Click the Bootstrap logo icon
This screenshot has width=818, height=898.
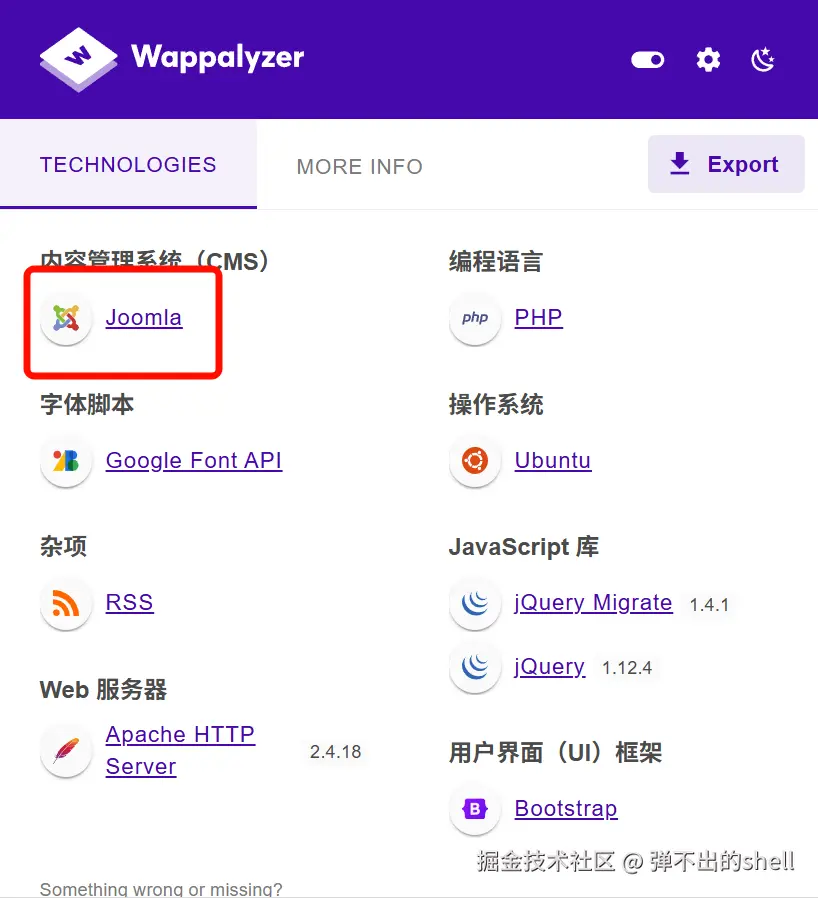pos(475,809)
